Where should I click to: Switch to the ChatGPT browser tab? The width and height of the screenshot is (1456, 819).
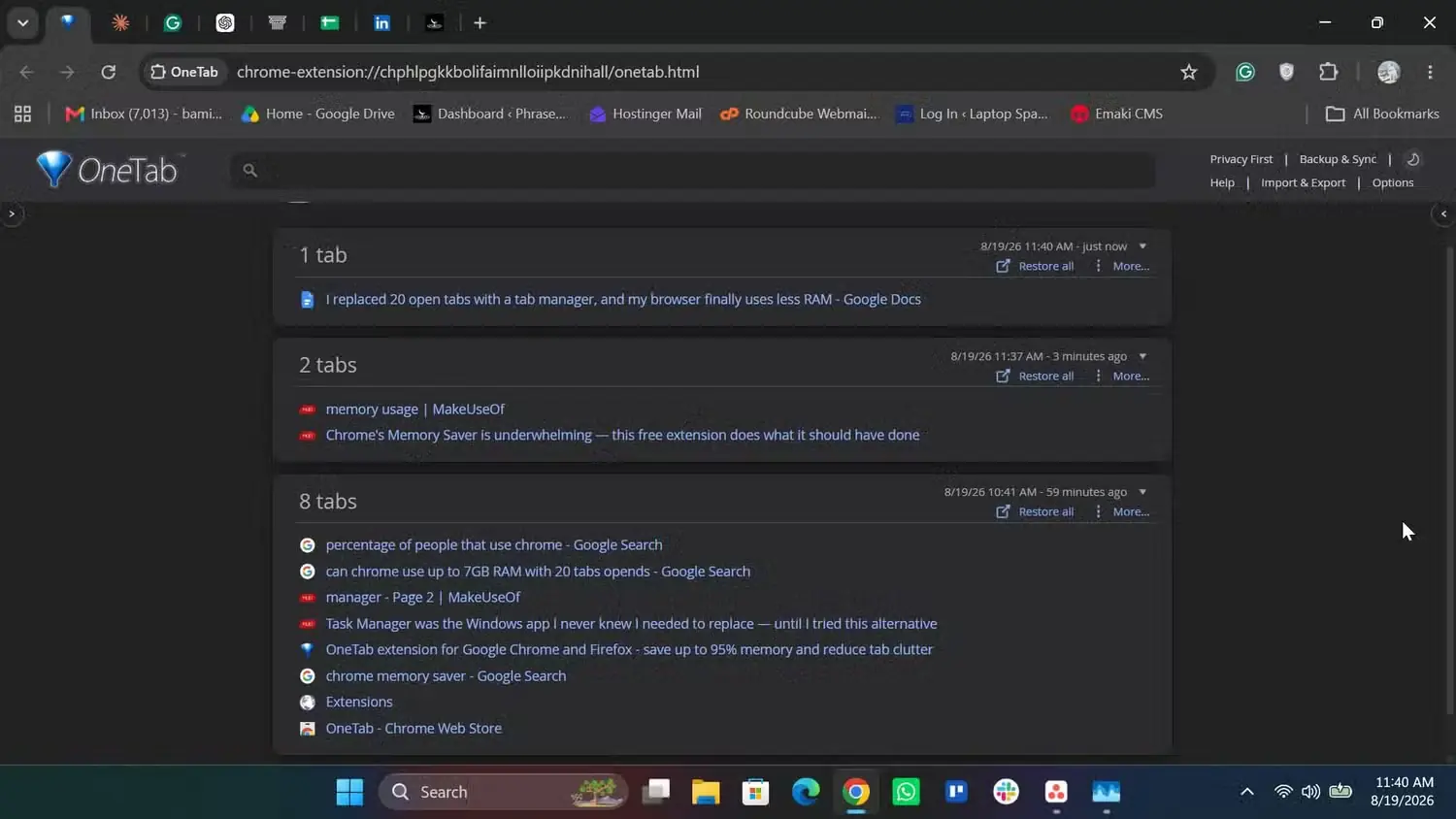click(x=225, y=22)
